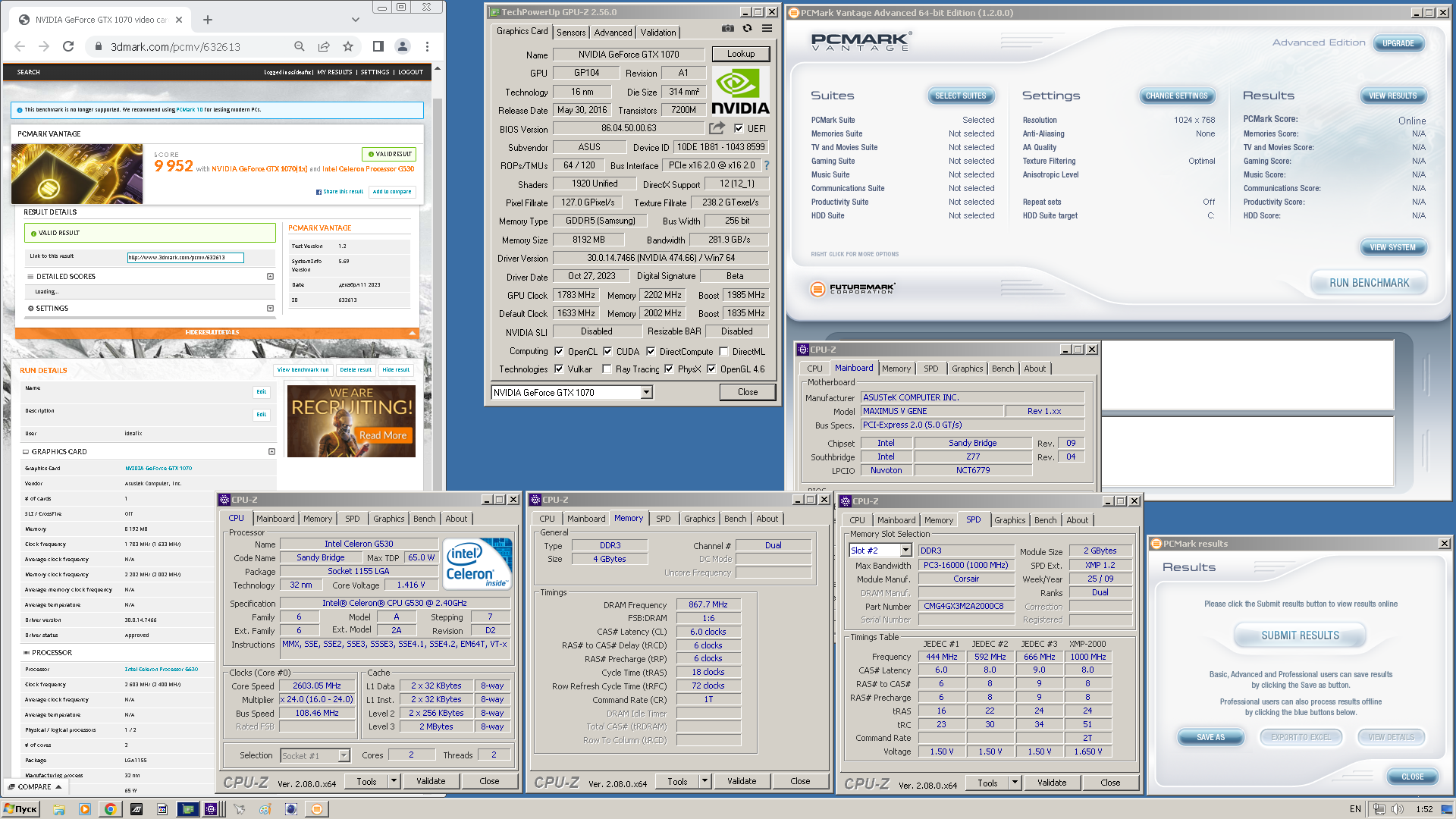Open the Tools dropdown arrow in CPU-Z Memory window

coord(704,781)
